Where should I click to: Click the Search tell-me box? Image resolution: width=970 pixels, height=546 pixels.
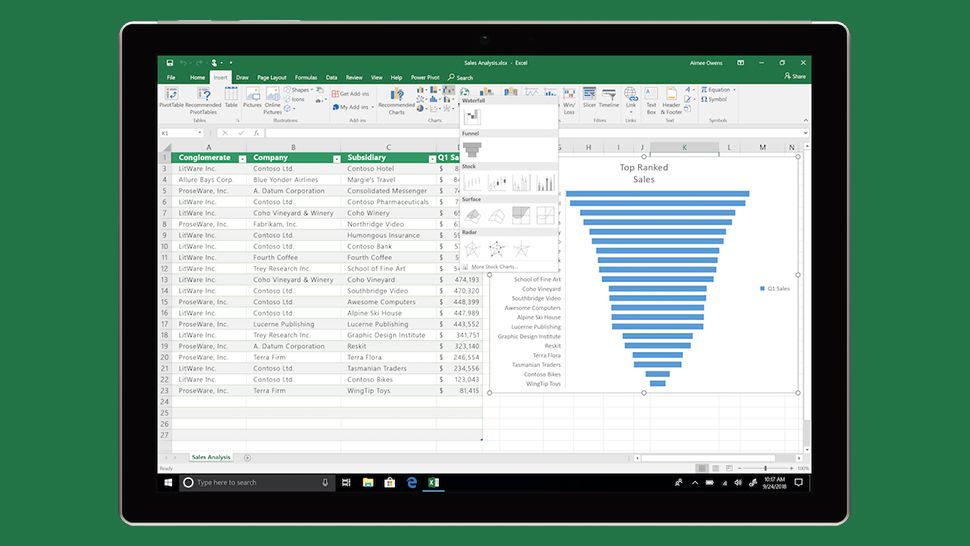(461, 77)
